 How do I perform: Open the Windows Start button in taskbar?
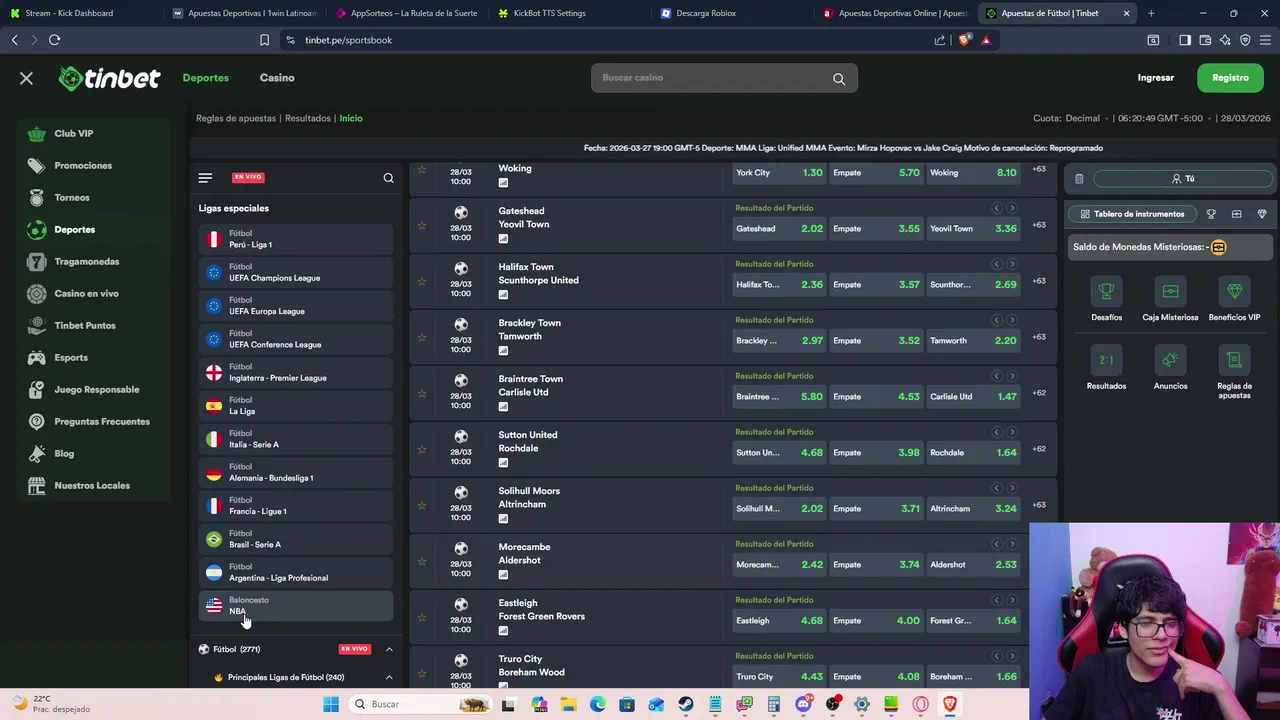coord(331,704)
